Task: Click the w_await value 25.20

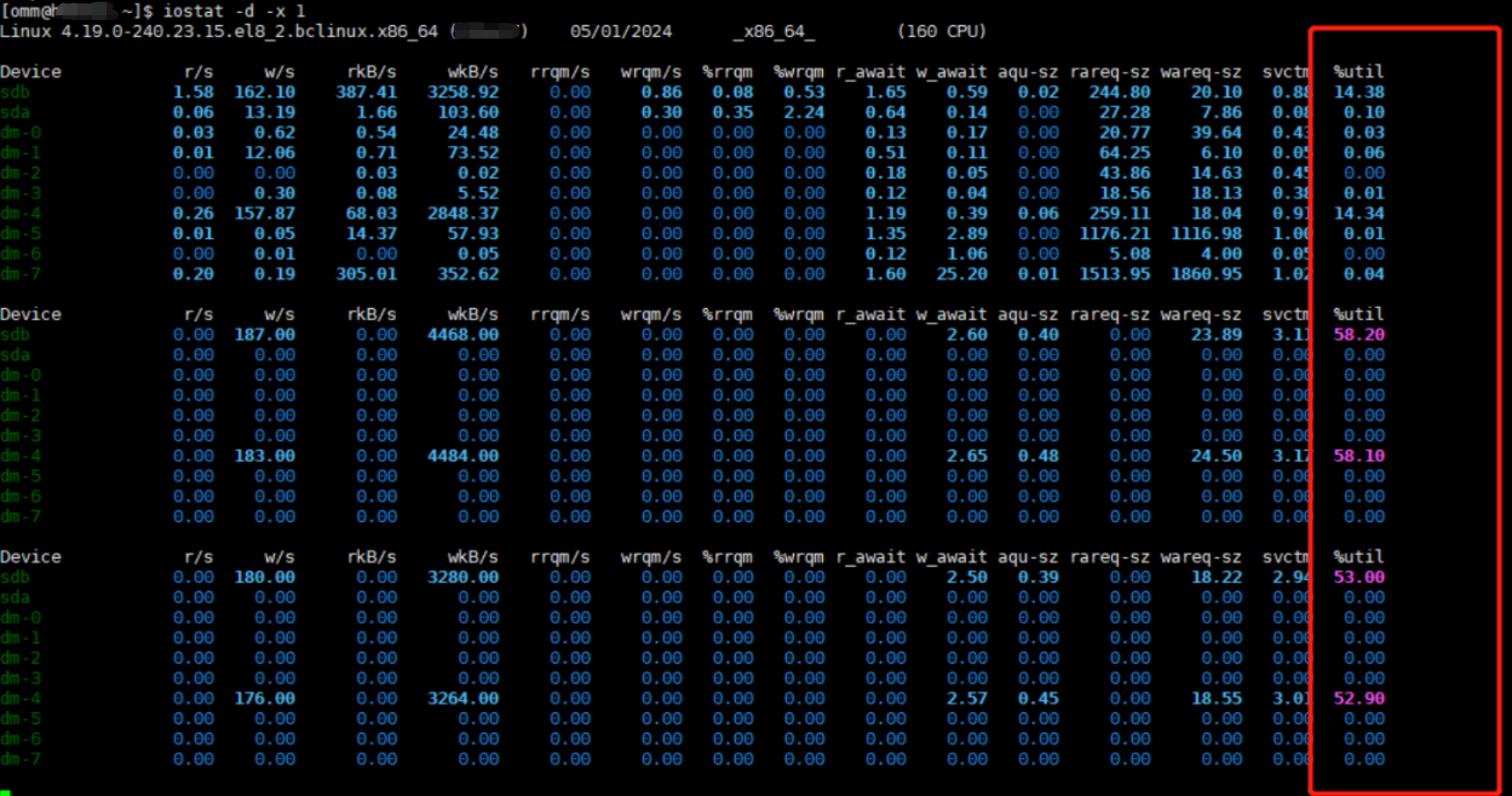Action: click(x=962, y=273)
